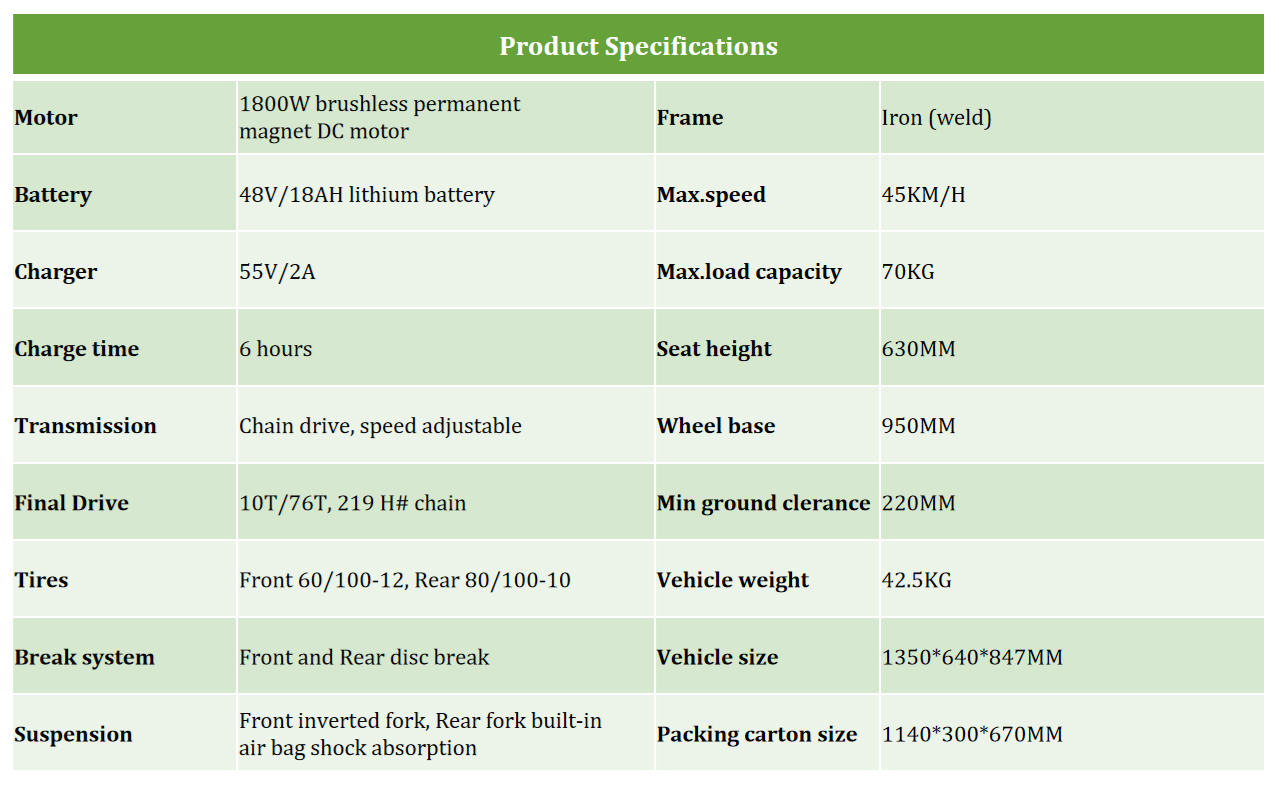
Task: Click the Min ground clerance label
Action: tap(763, 503)
